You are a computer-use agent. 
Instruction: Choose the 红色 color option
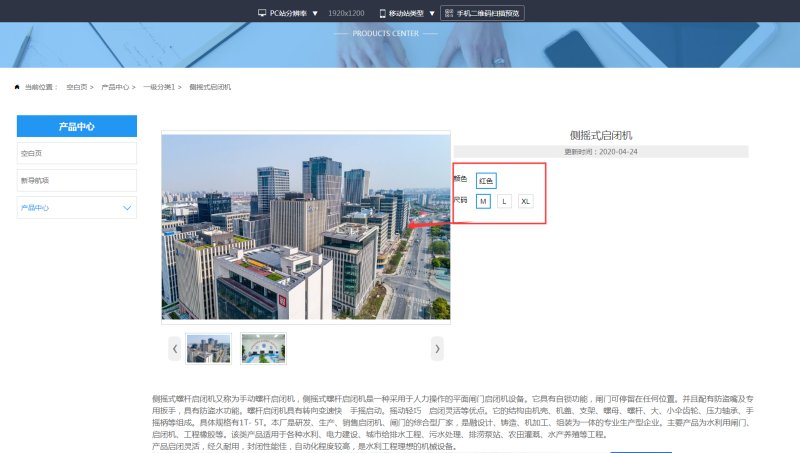pyautogui.click(x=486, y=181)
